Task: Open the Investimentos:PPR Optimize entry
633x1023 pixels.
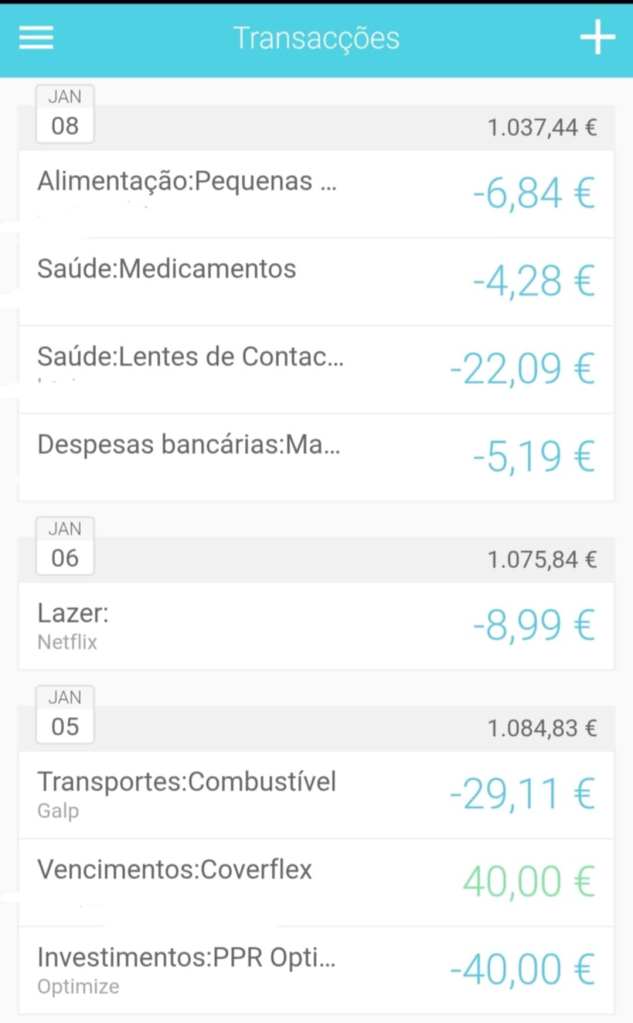Action: [187, 969]
